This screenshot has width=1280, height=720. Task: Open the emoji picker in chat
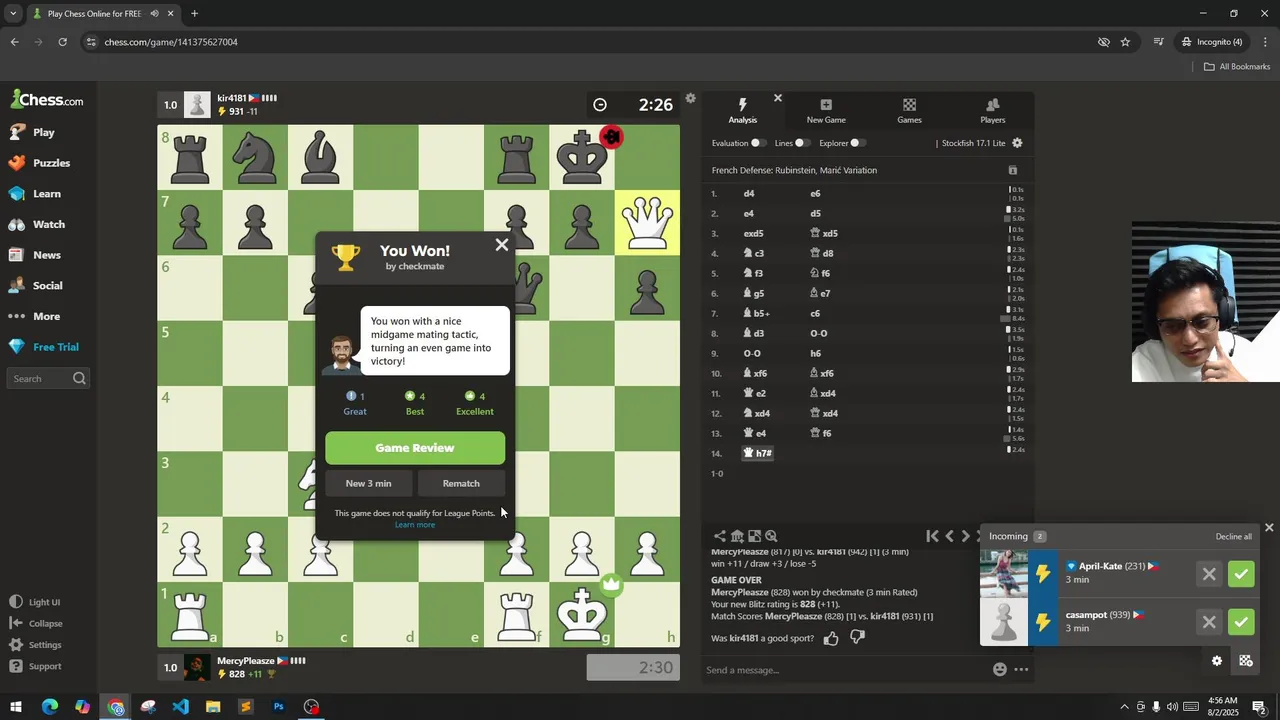pos(1000,670)
